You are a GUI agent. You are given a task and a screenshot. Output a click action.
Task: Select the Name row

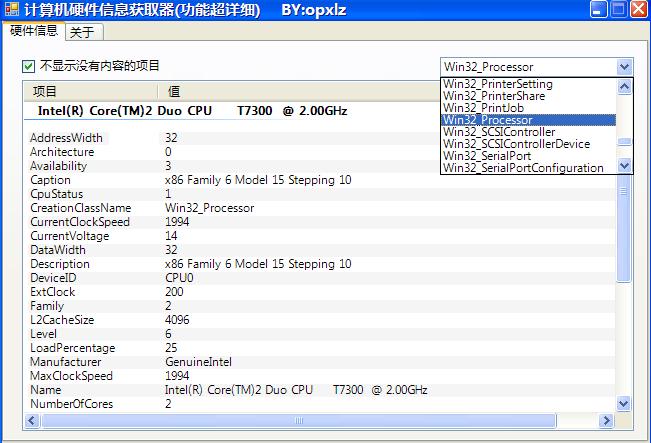tap(320, 390)
